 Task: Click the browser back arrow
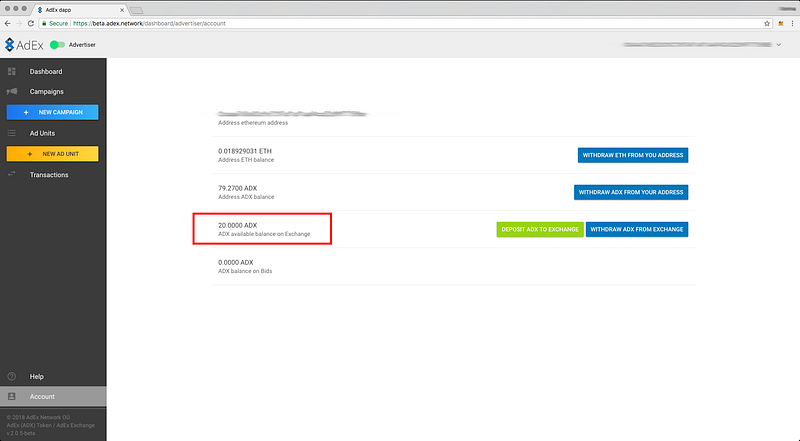(x=8, y=23)
